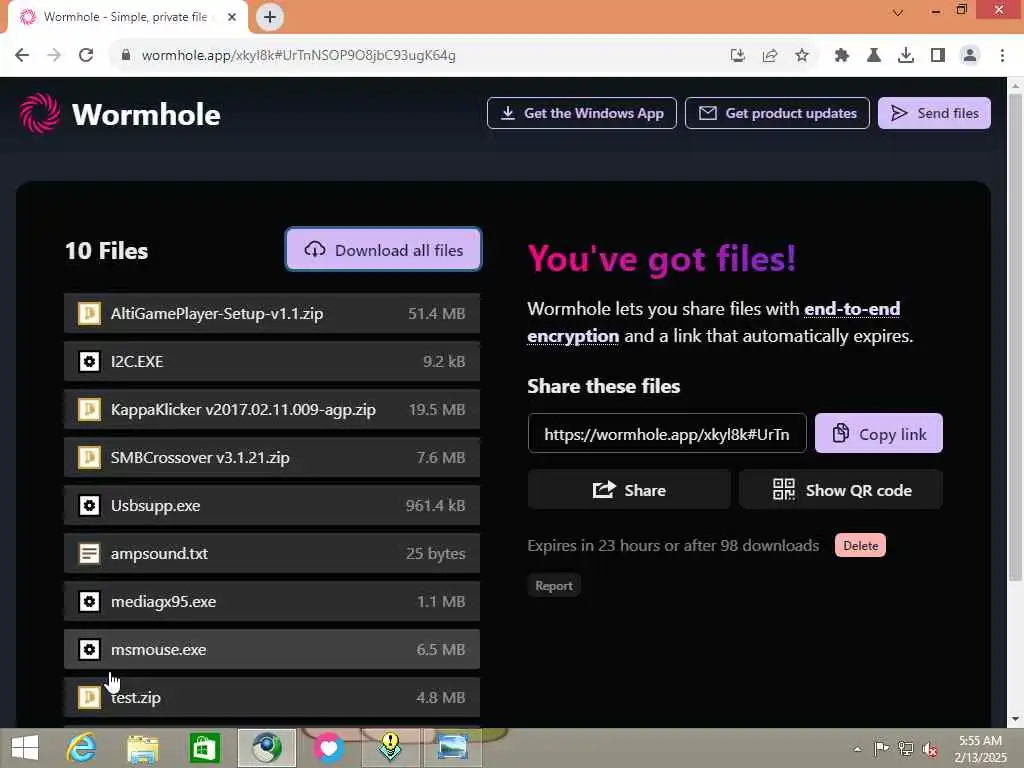
Task: Select the test.zip file row
Action: click(x=272, y=697)
